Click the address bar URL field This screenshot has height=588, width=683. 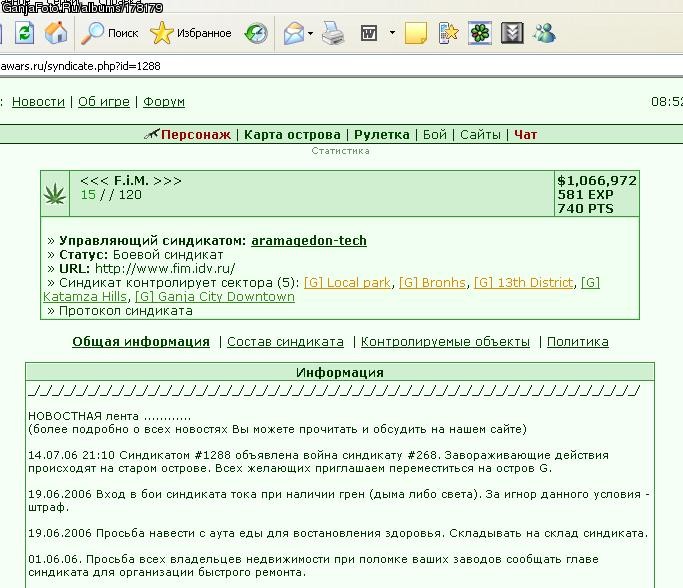point(342,66)
